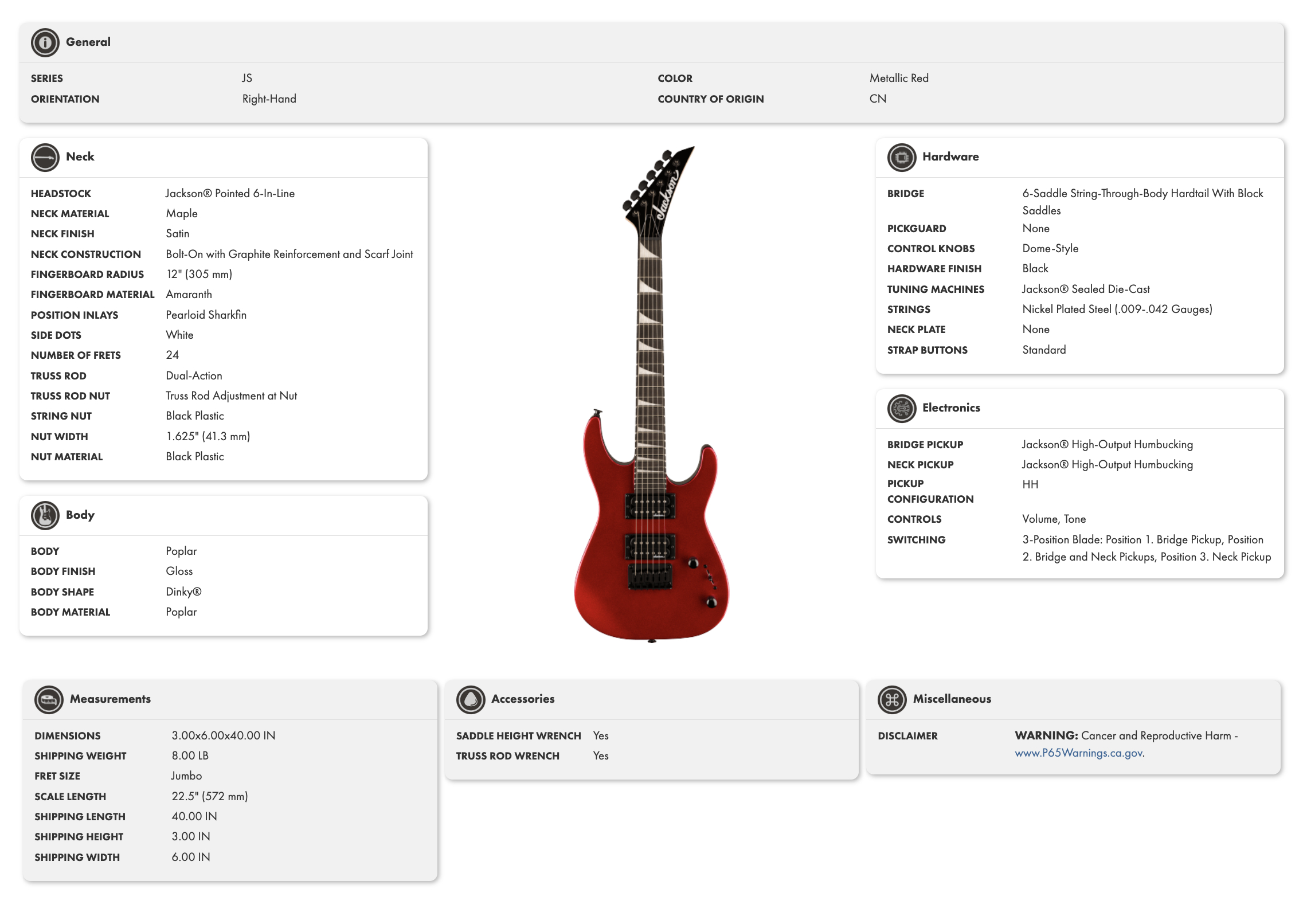The width and height of the screenshot is (1299, 924).
Task: Click the 3.00 IN shipping height value
Action: (x=191, y=836)
